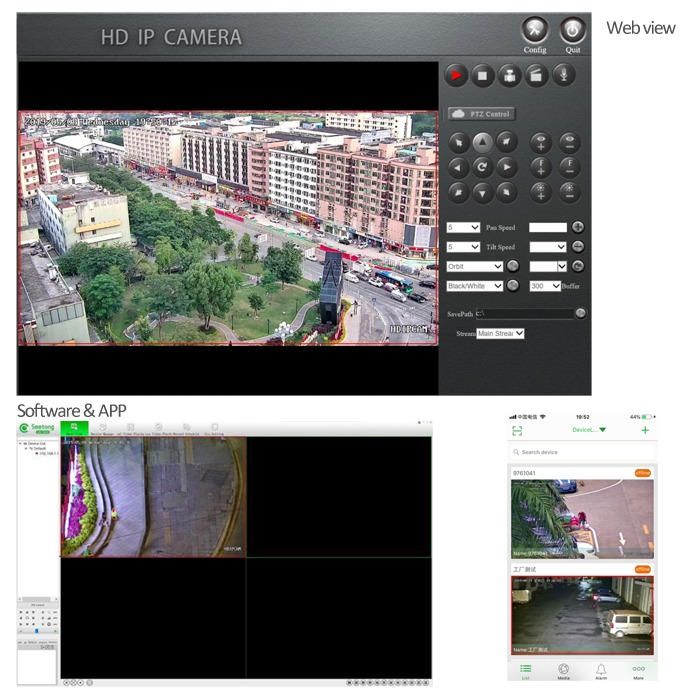Decrease focus with F minus button
The height and width of the screenshot is (700, 700).
[570, 167]
